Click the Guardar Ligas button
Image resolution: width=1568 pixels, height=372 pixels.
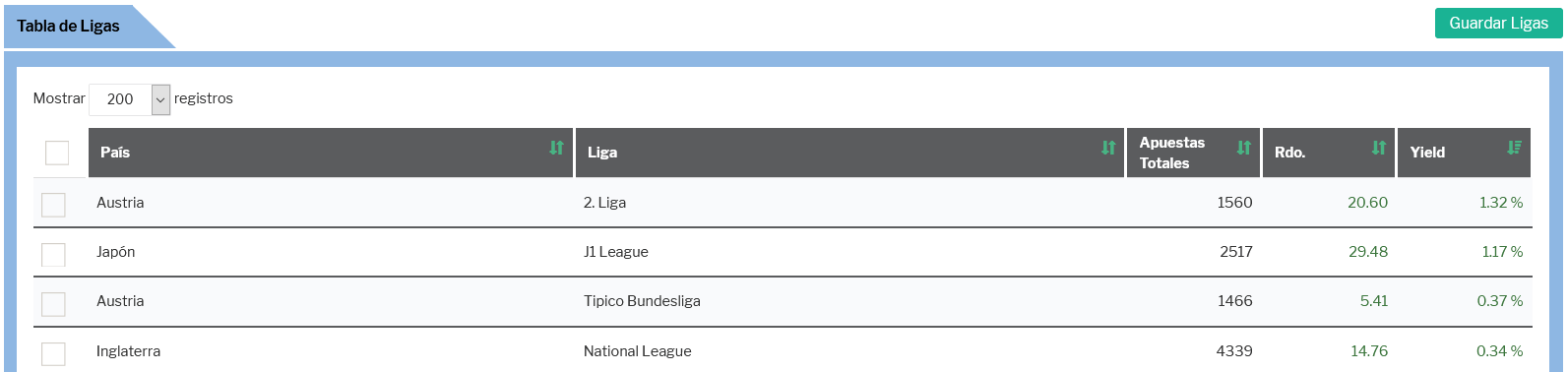click(1498, 23)
